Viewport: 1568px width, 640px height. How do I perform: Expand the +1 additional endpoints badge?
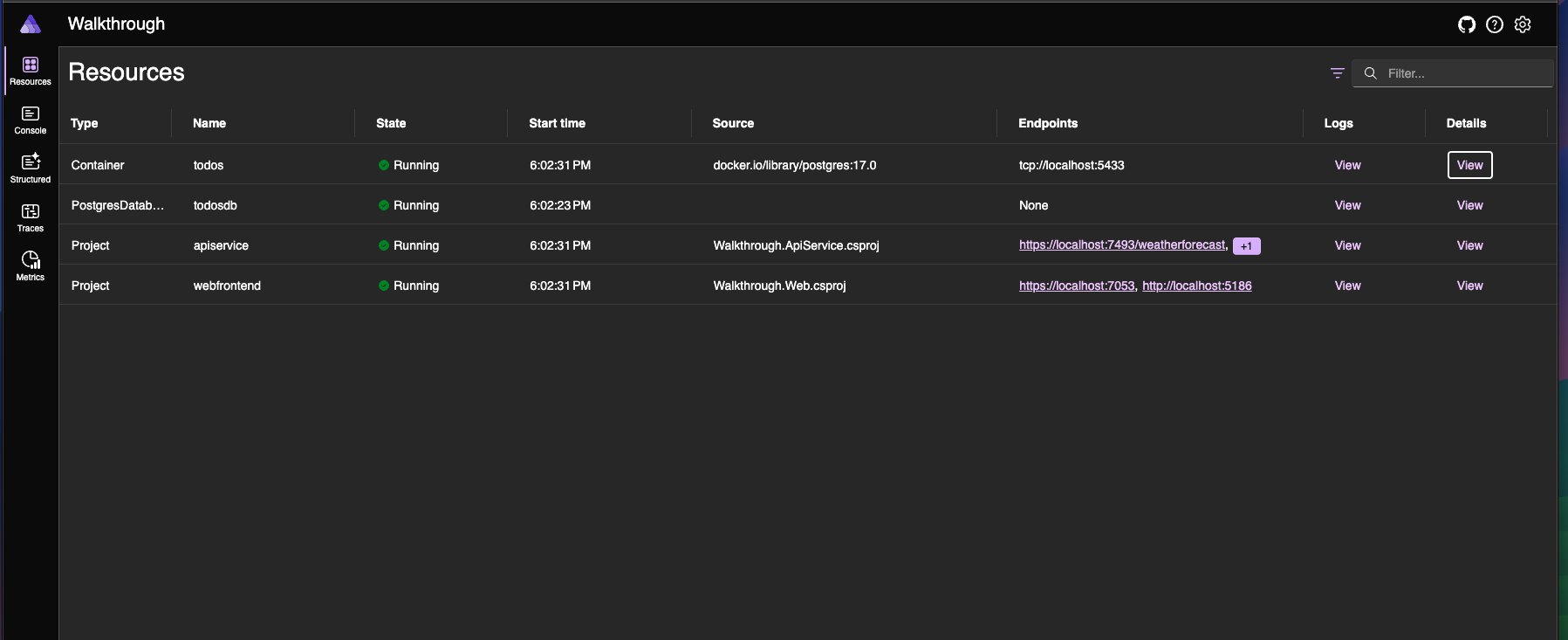click(1246, 246)
